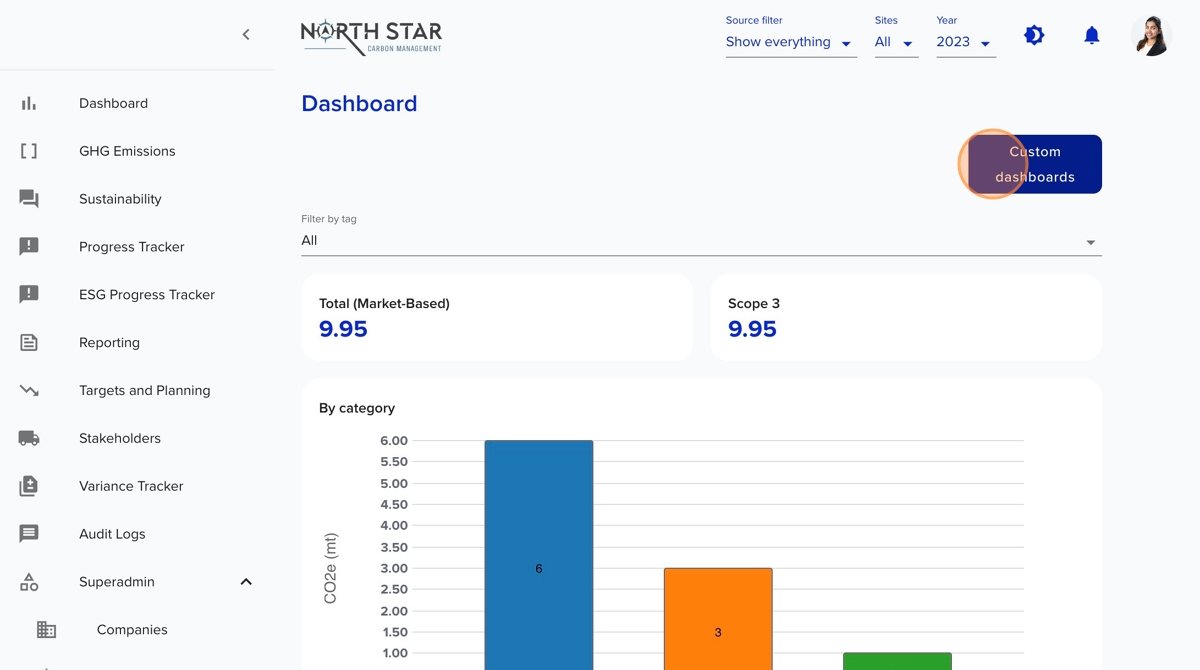Image resolution: width=1200 pixels, height=670 pixels.
Task: Click the Sustainability chat bubbles icon
Action: pos(29,199)
